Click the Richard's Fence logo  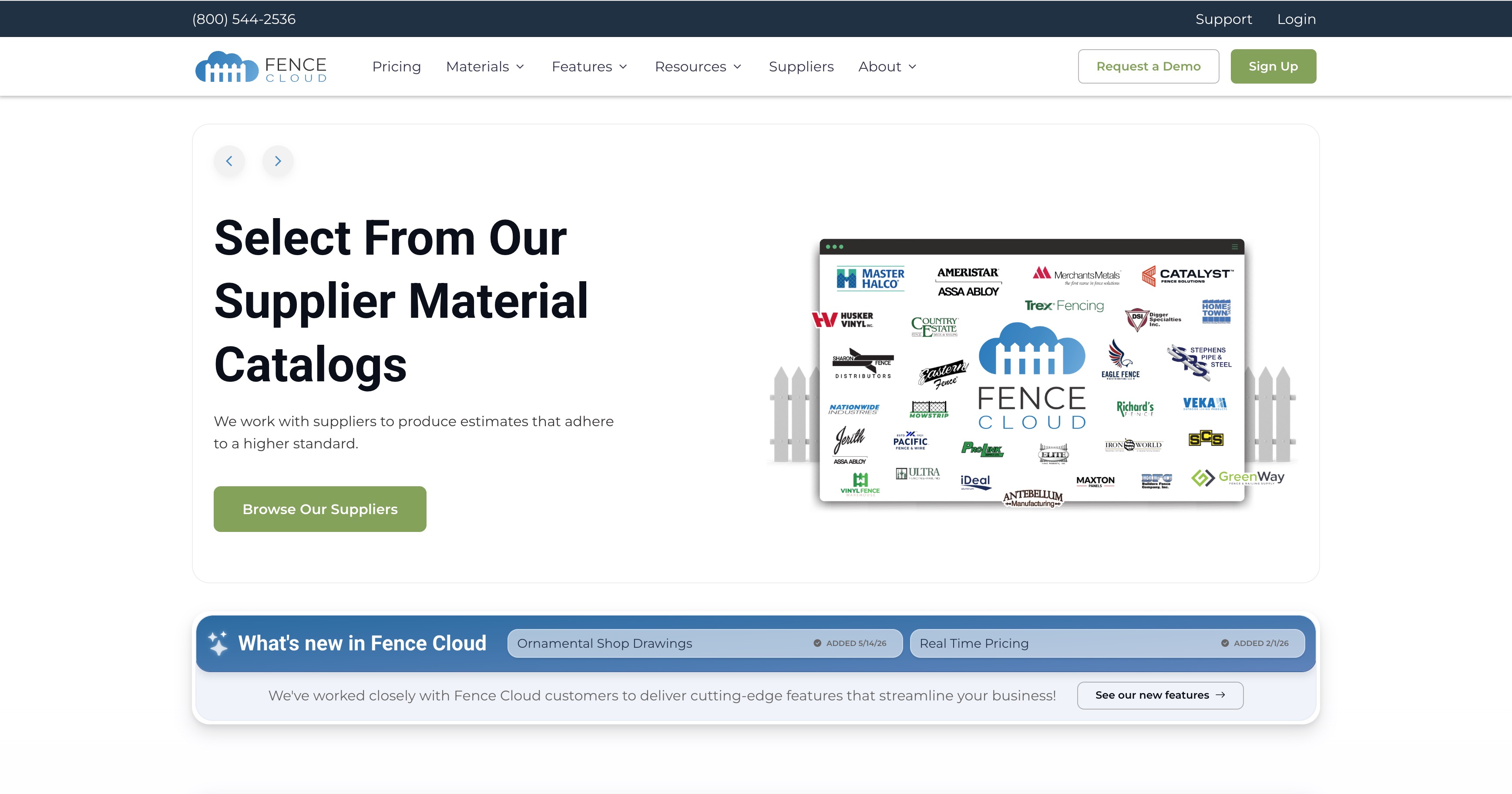coord(1135,408)
